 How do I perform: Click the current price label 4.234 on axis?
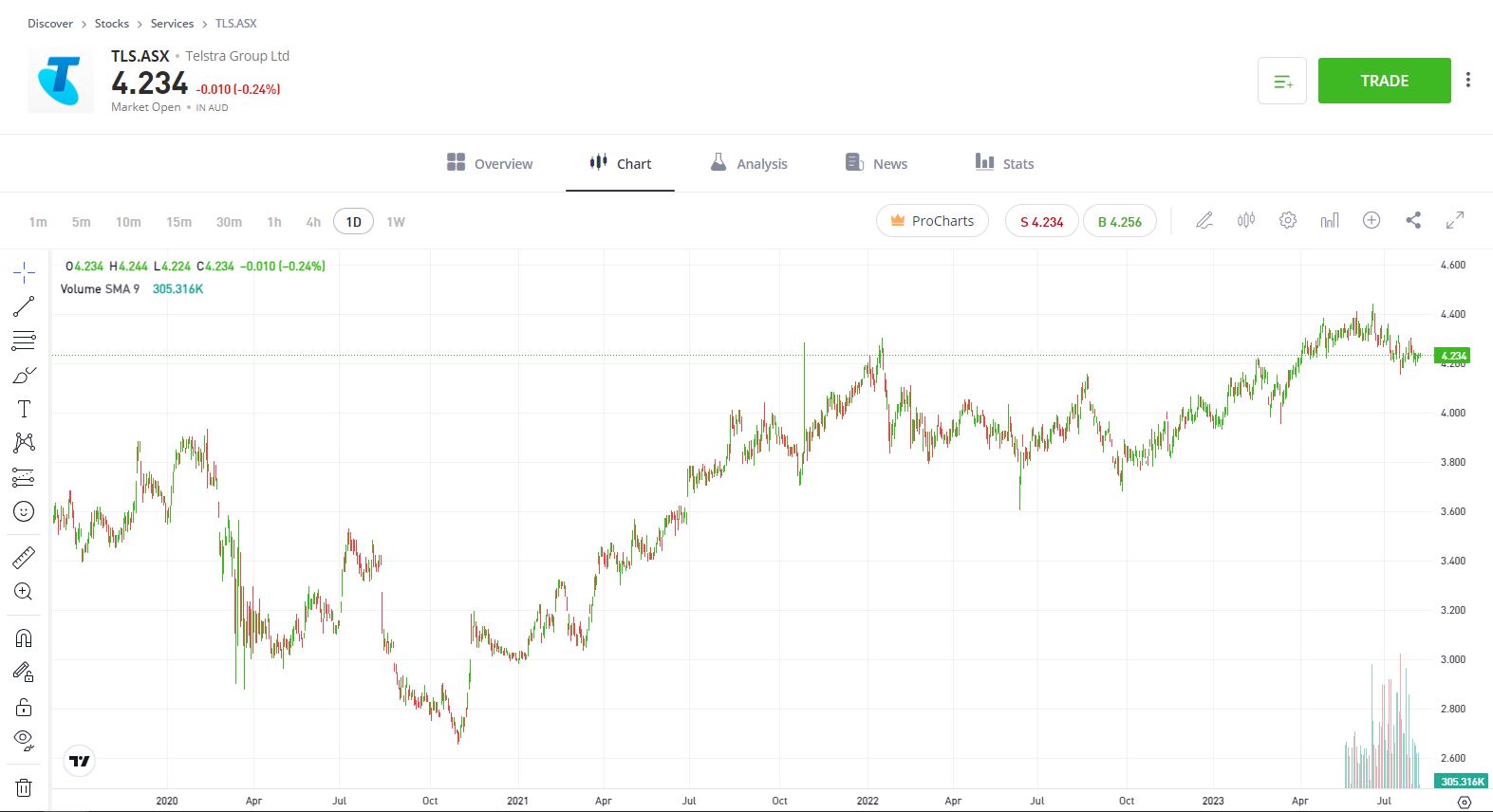1453,356
